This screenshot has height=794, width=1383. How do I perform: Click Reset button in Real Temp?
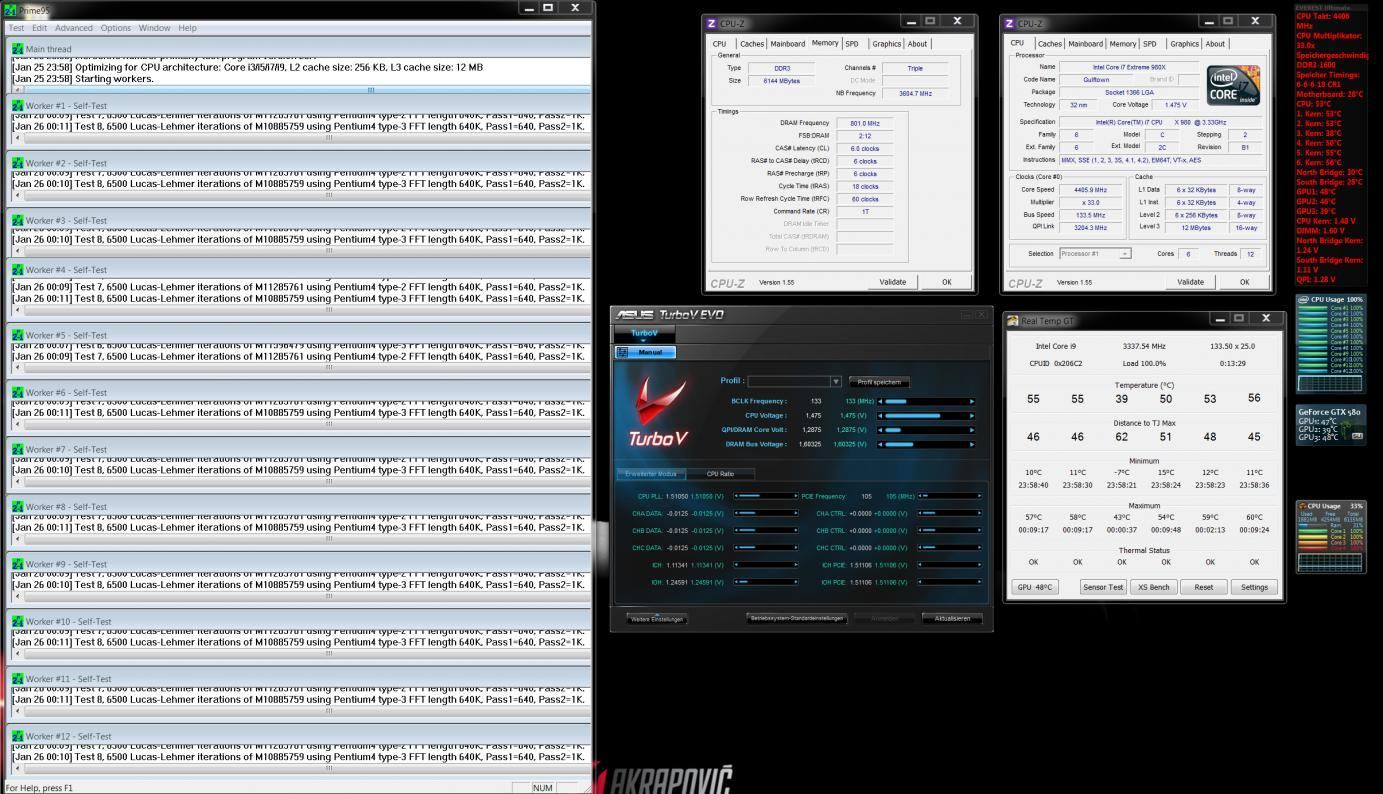point(1203,587)
